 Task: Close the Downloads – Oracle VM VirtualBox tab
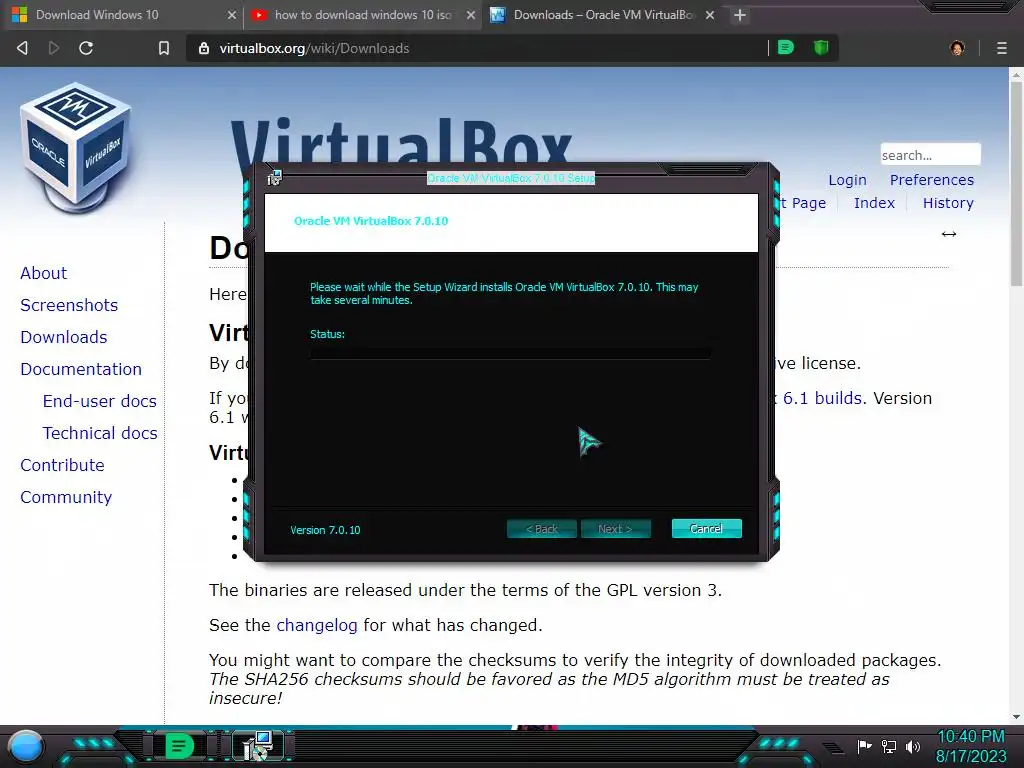[710, 14]
